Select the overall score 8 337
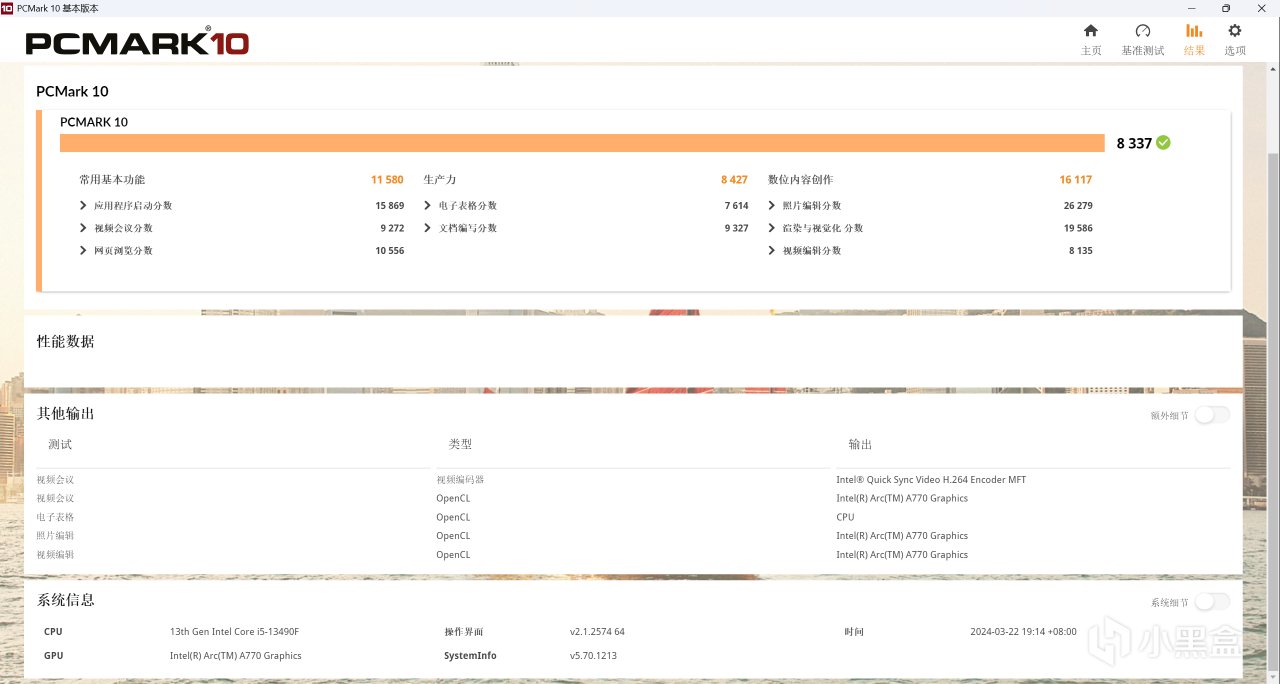Screen dimensions: 1280x684 (x=1134, y=143)
